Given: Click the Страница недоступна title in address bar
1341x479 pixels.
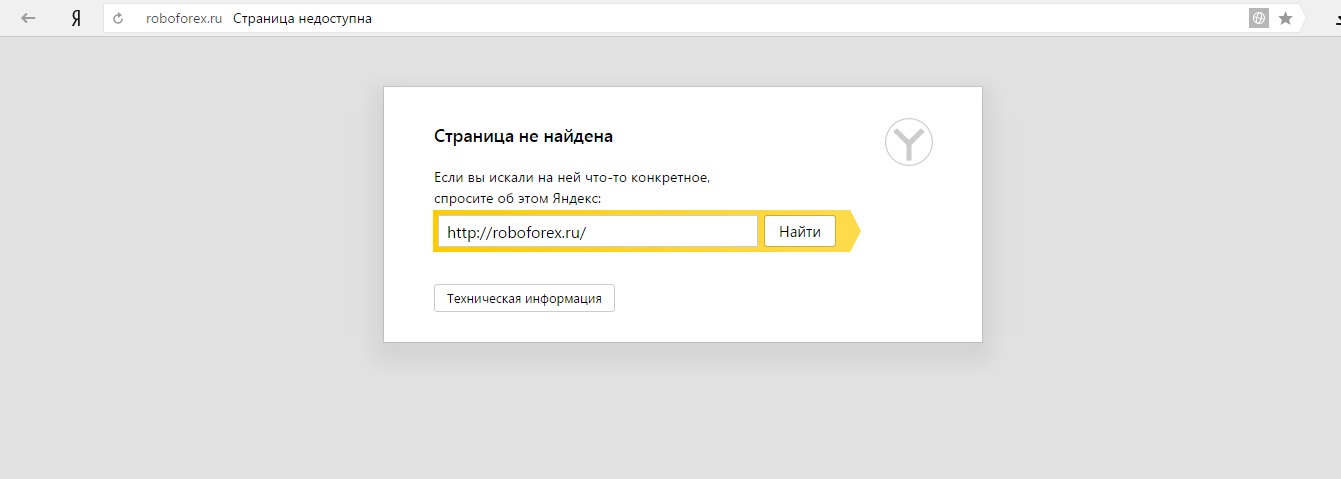Looking at the screenshot, I should 302,18.
